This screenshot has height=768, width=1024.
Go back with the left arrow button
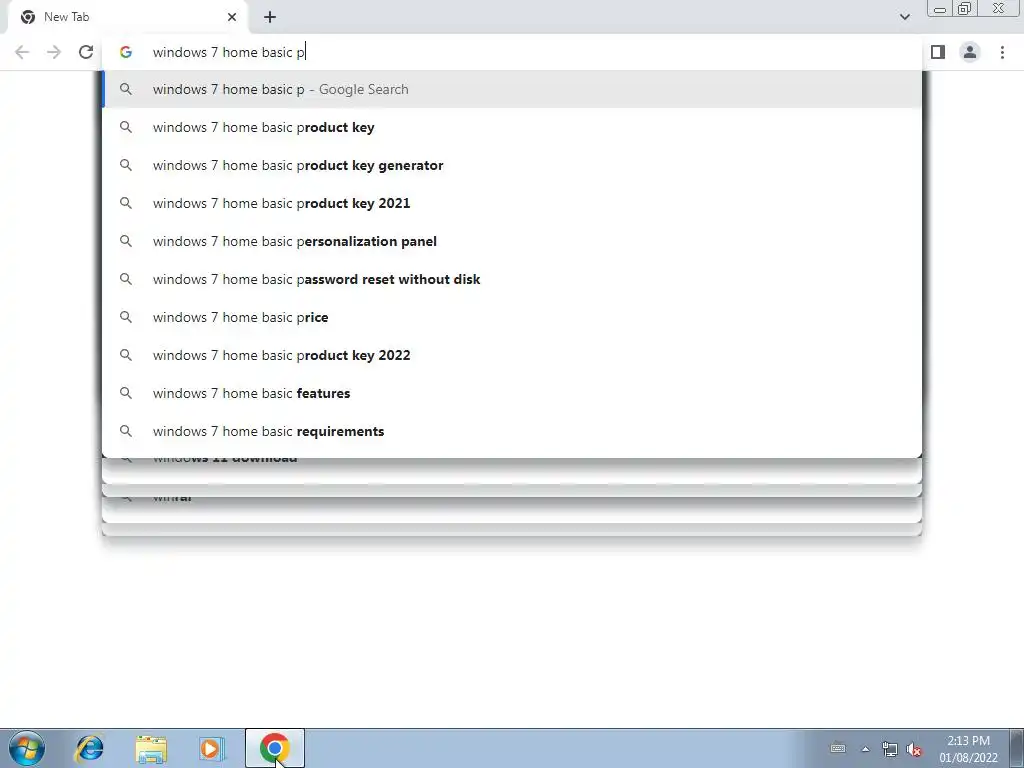click(22, 52)
